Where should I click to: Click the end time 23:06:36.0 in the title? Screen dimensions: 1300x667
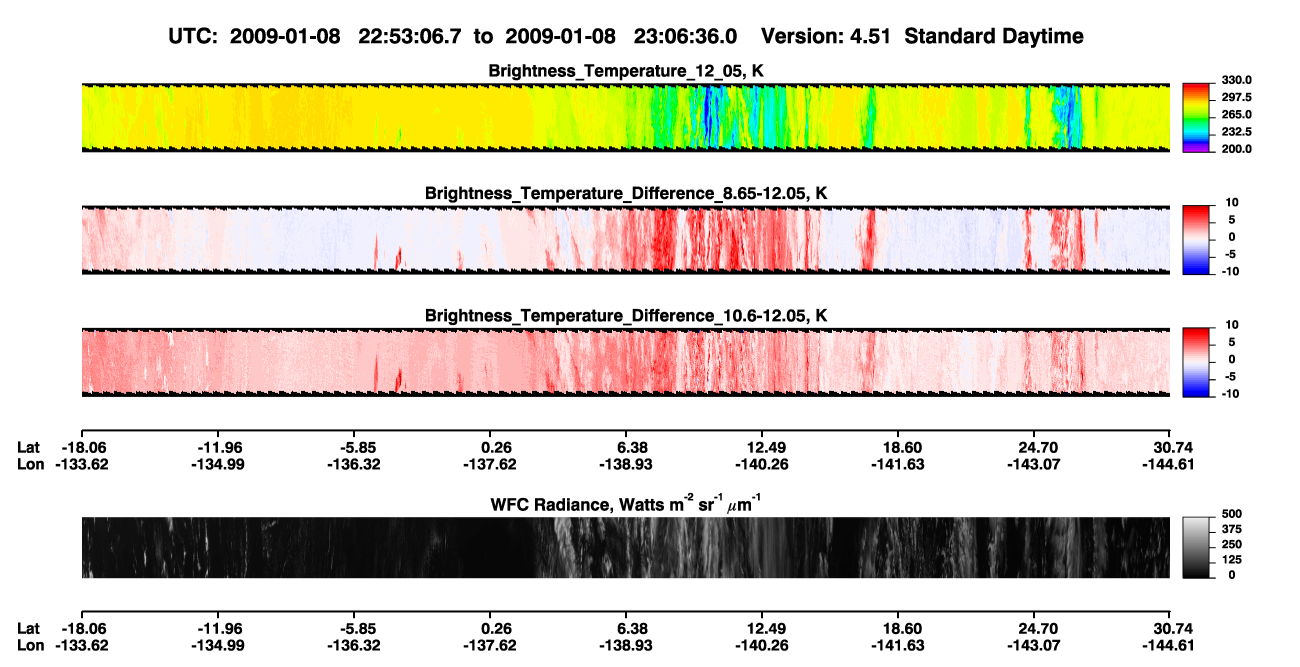point(686,36)
